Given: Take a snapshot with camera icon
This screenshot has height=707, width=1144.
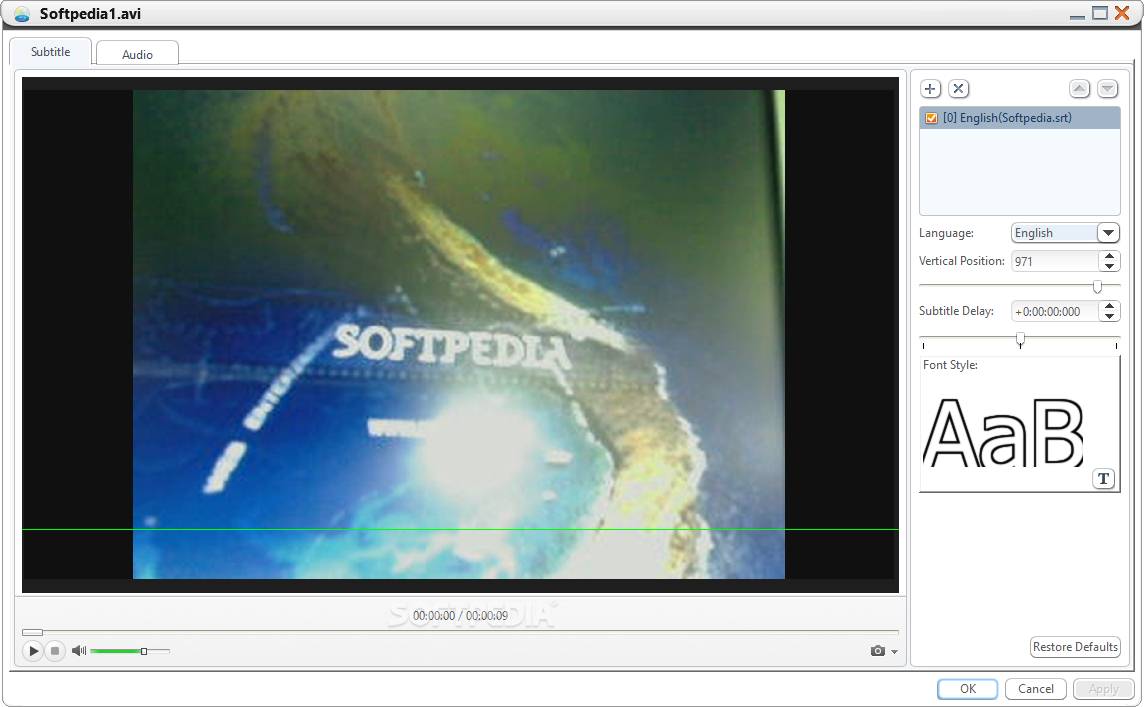Looking at the screenshot, I should (878, 650).
